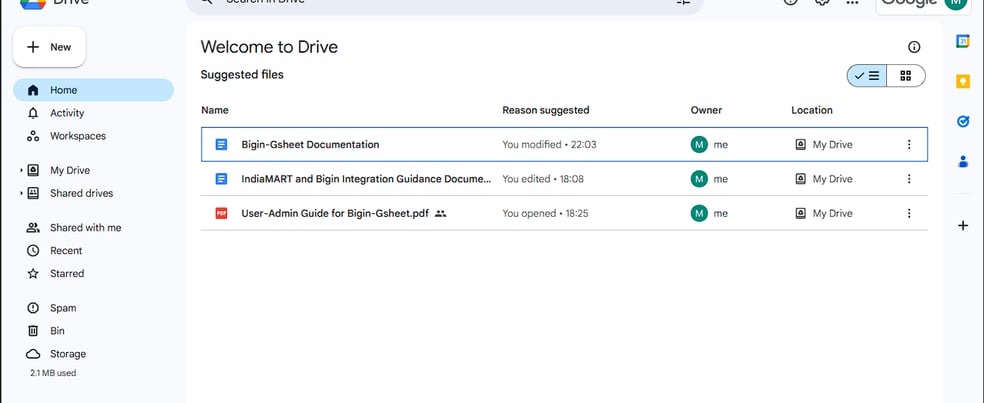Expand the My Drive tree arrow
The image size is (984, 403).
[21, 170]
